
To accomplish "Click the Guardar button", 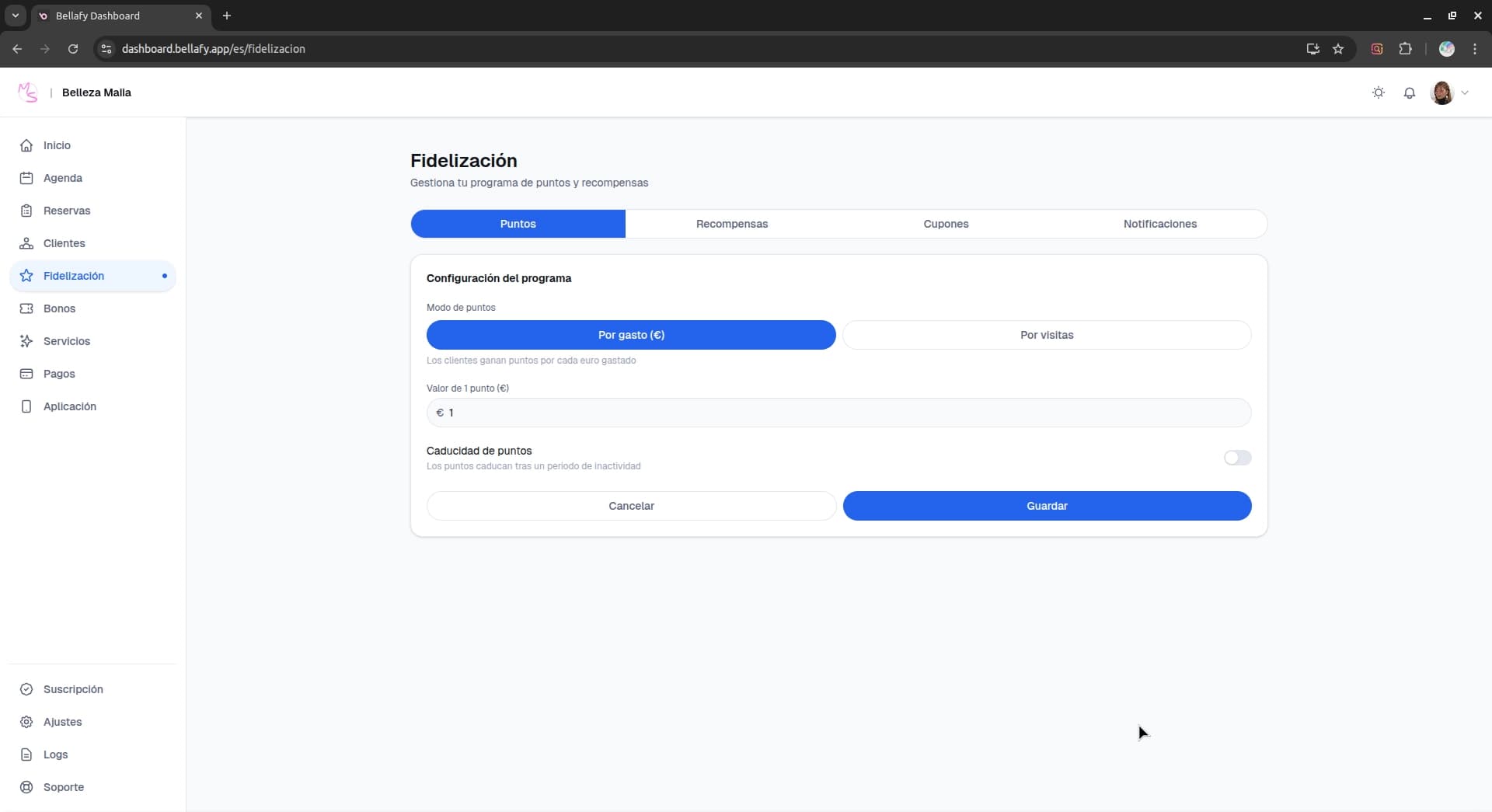I will tap(1047, 506).
